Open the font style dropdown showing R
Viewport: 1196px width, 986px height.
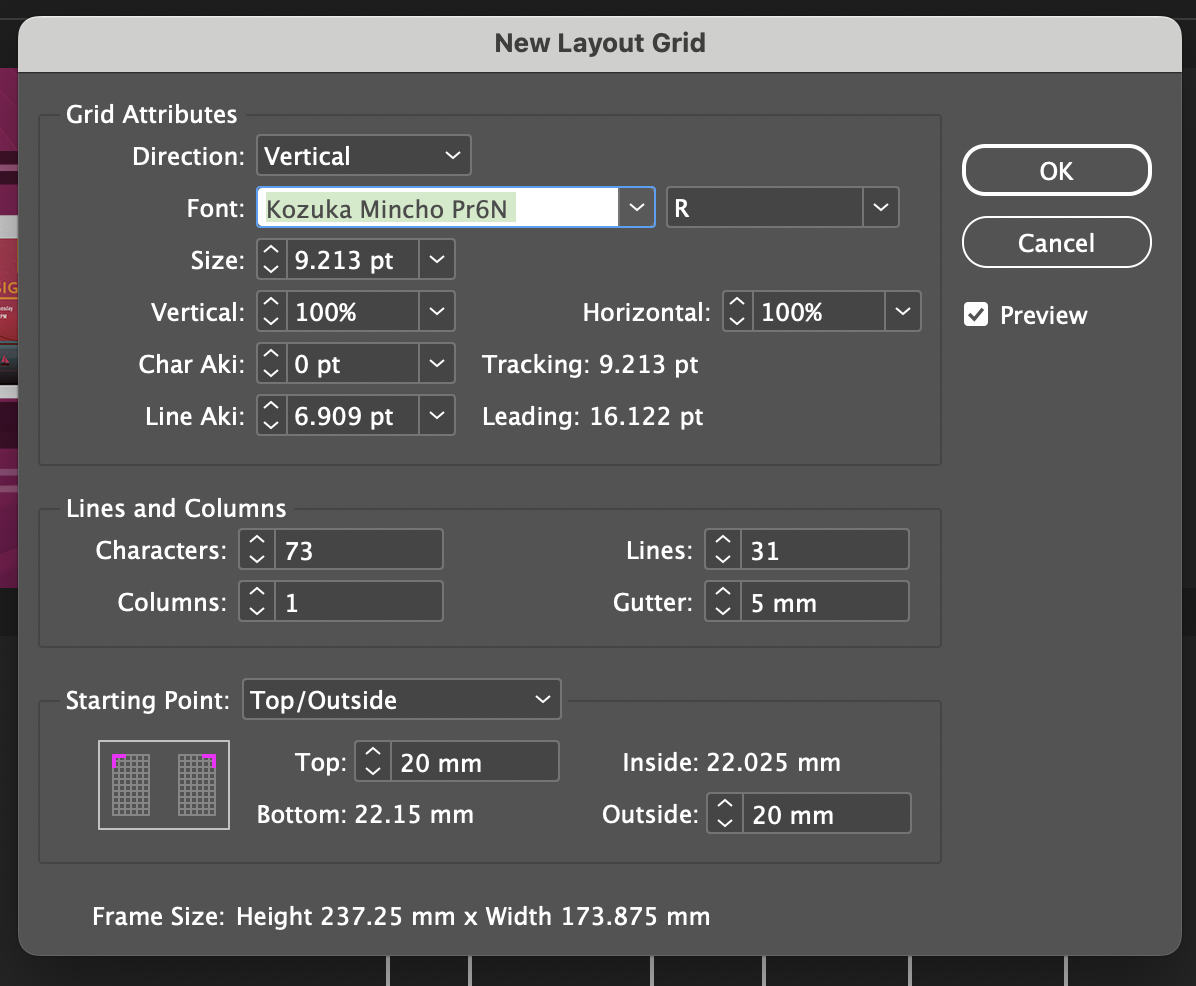pyautogui.click(x=782, y=208)
